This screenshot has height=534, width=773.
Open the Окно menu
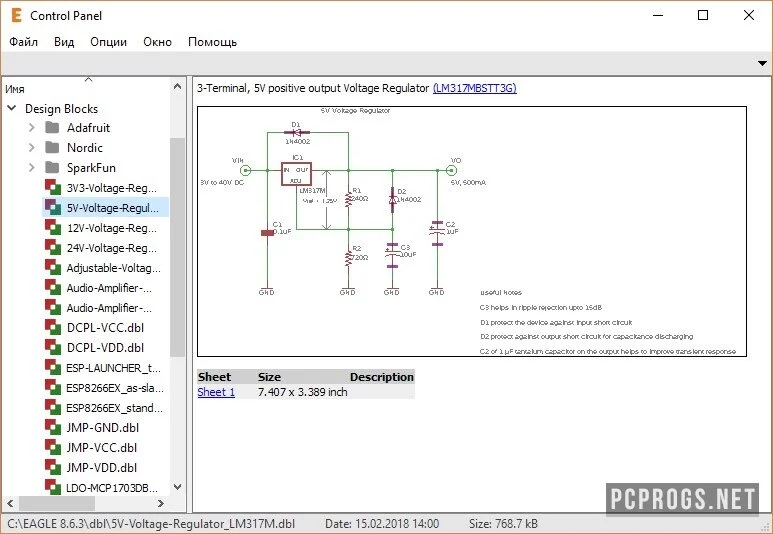pos(157,42)
